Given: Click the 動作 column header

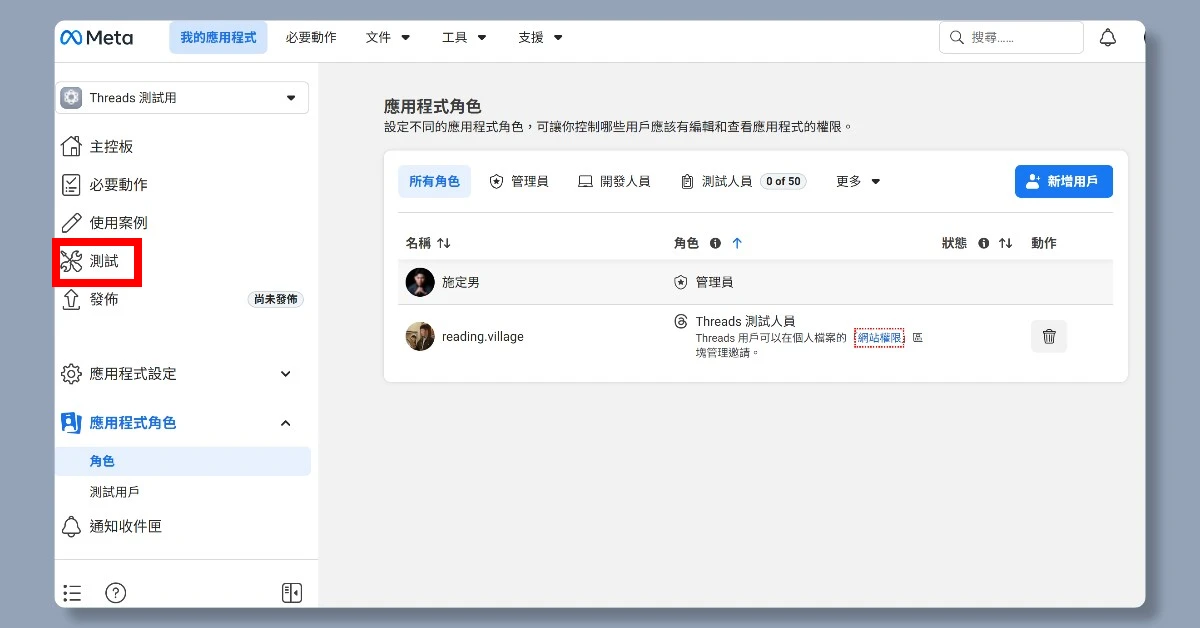Looking at the screenshot, I should (x=1044, y=243).
